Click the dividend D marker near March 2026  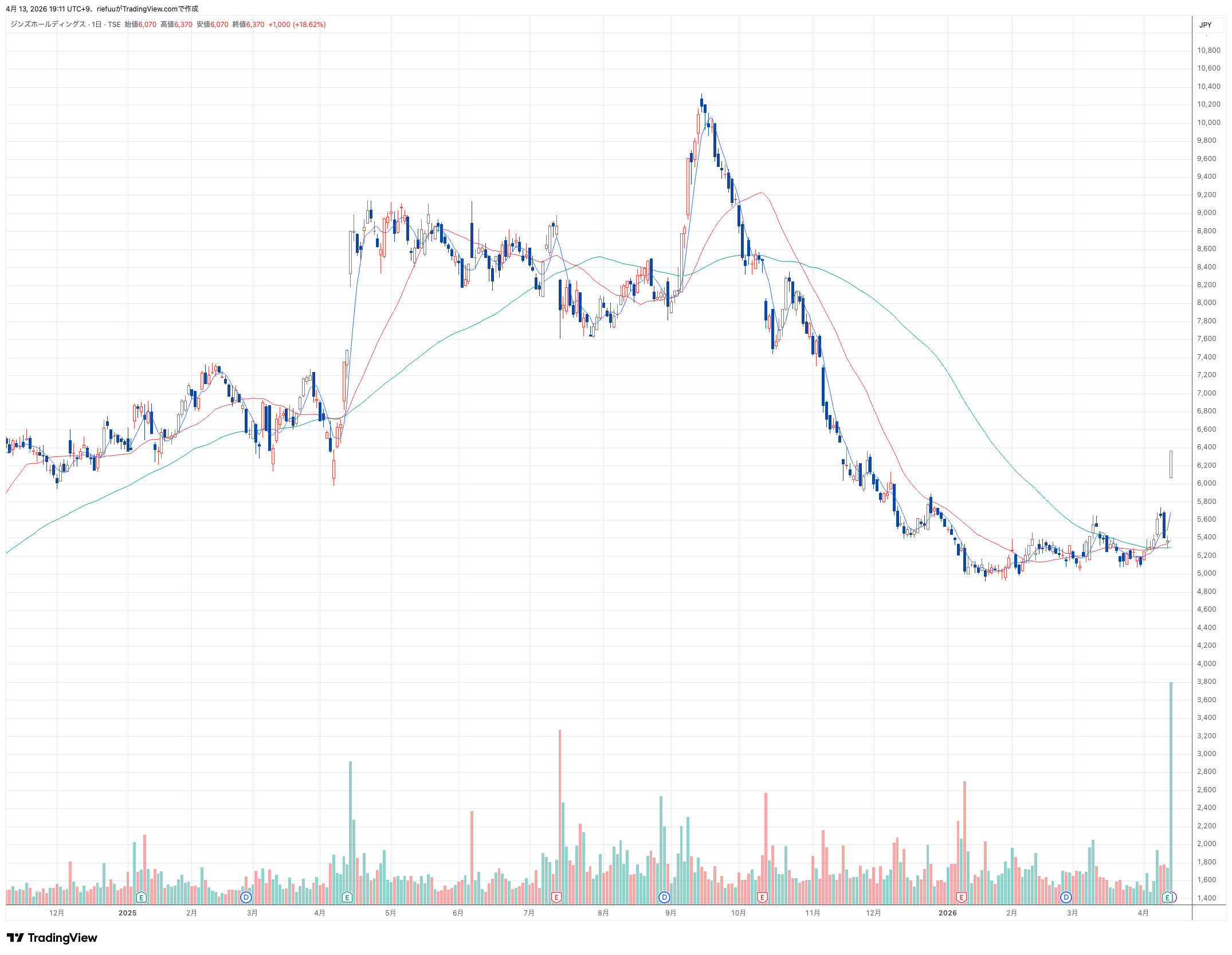(1066, 897)
